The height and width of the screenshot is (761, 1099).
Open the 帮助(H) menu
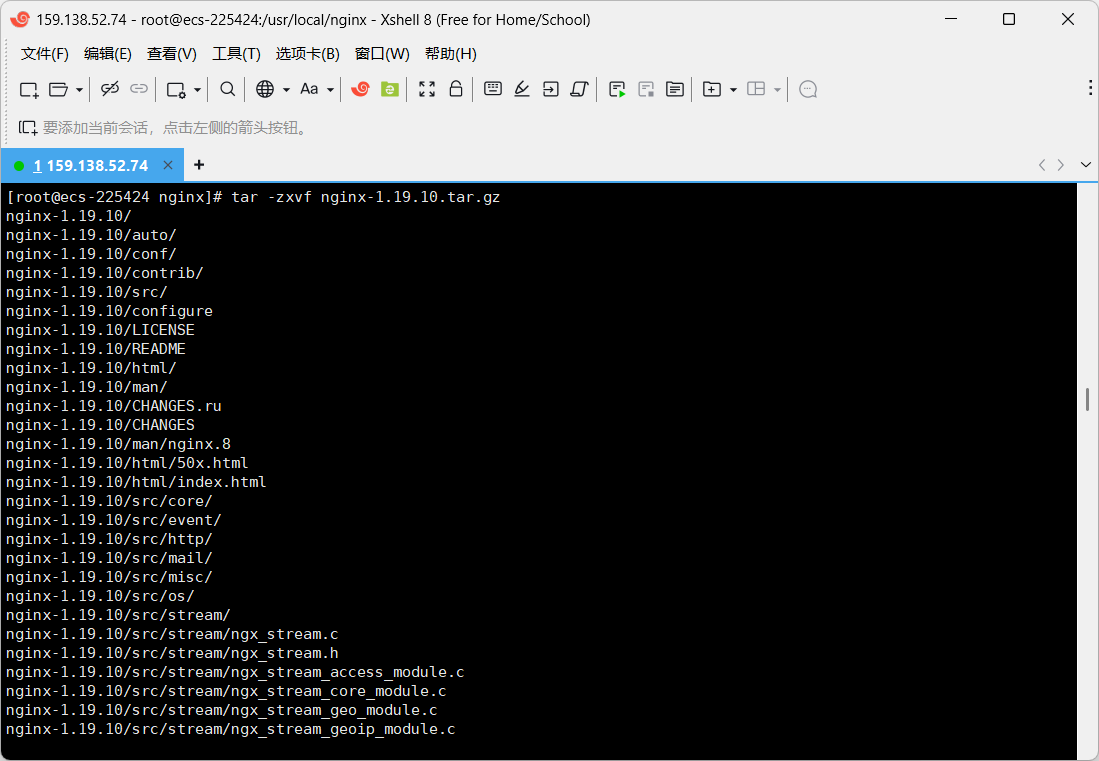point(451,54)
